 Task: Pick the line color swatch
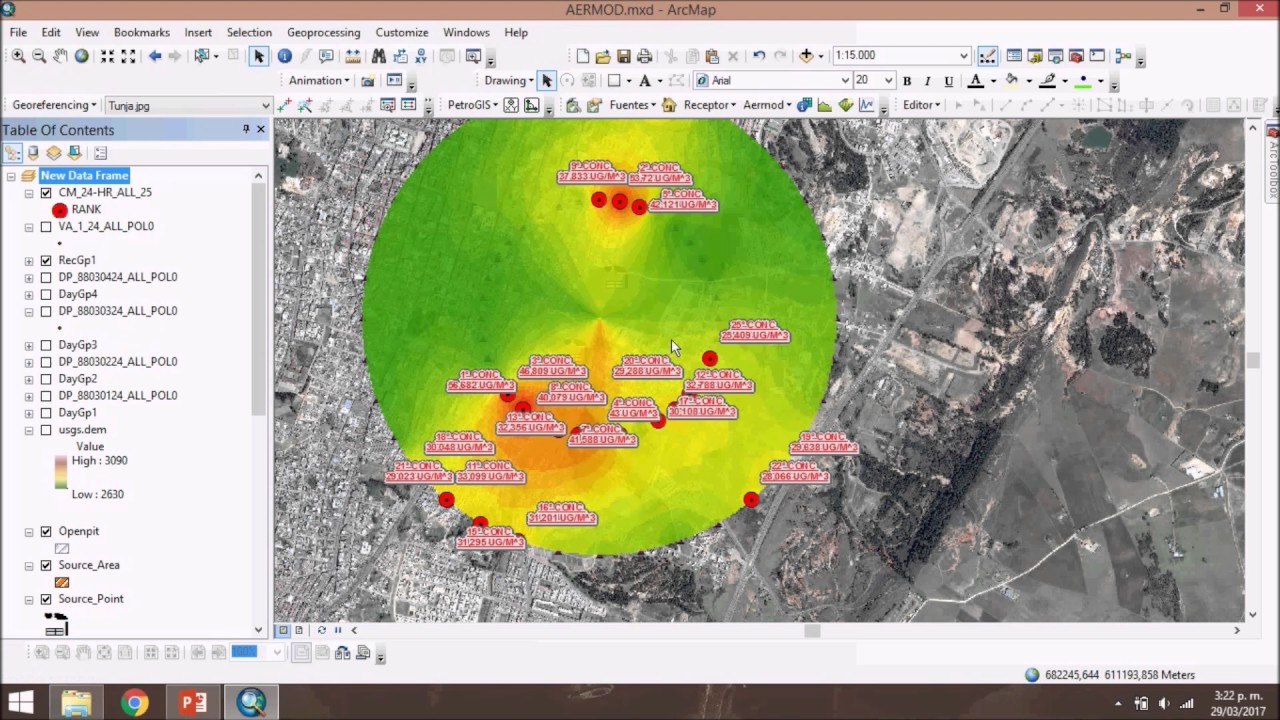(1047, 80)
